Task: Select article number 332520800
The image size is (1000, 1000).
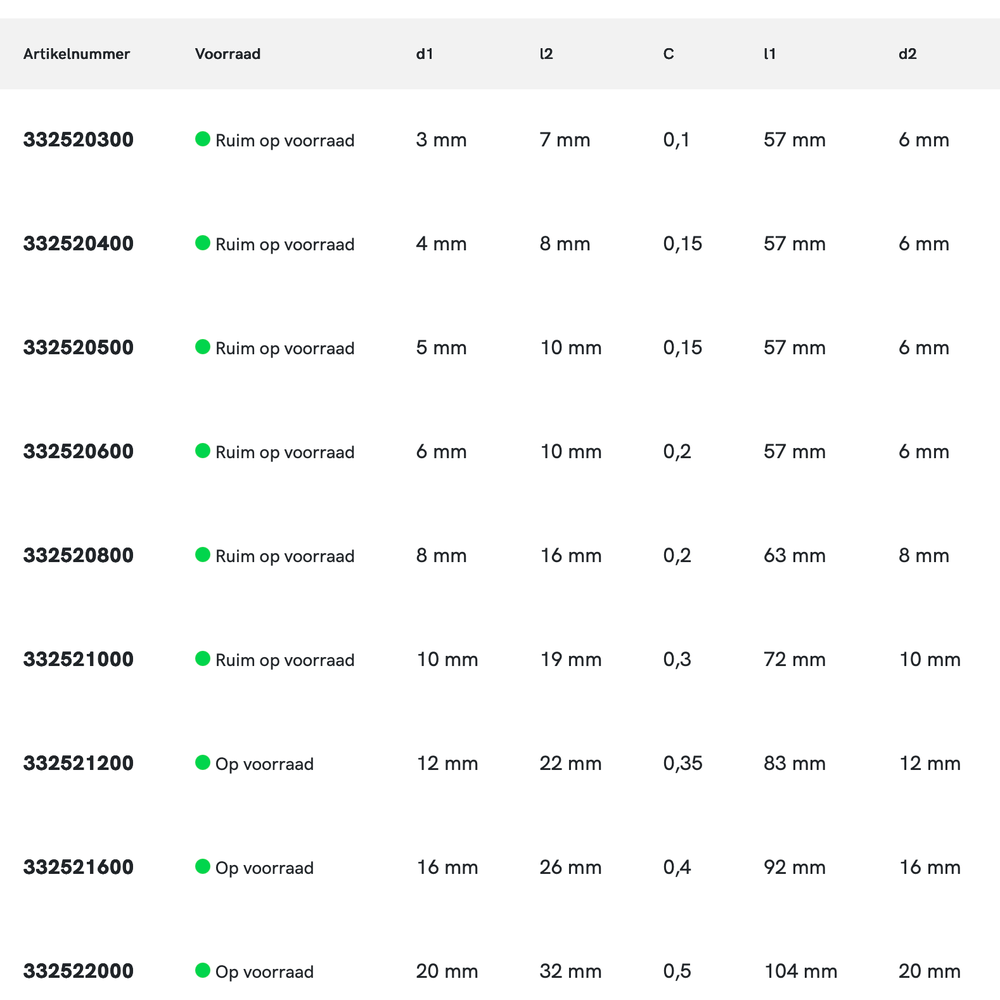Action: (78, 556)
